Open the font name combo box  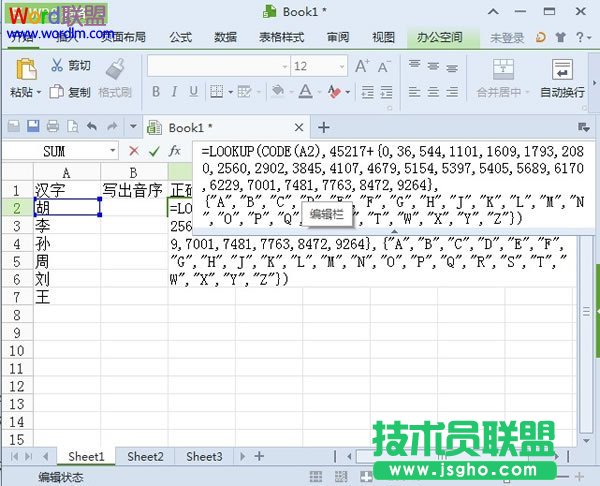point(218,66)
